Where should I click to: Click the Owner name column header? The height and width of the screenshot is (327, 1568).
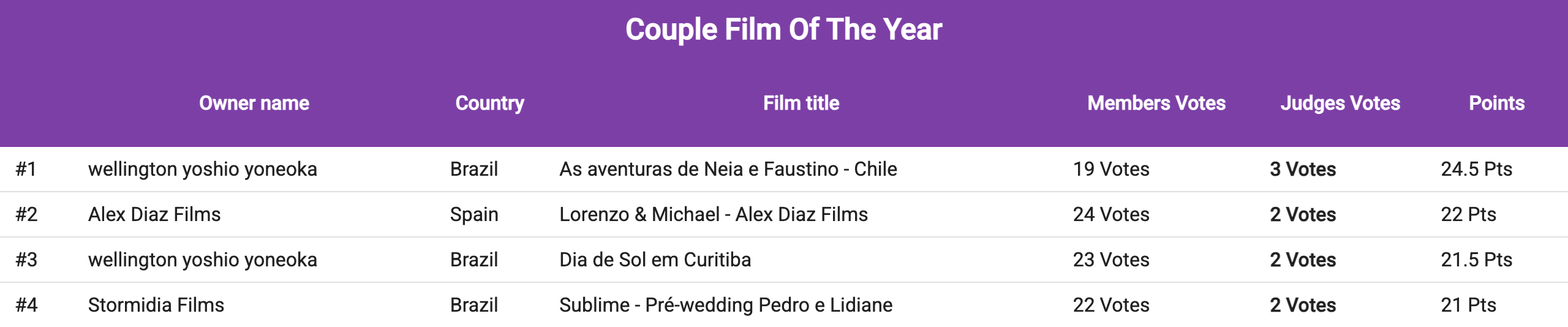click(254, 103)
